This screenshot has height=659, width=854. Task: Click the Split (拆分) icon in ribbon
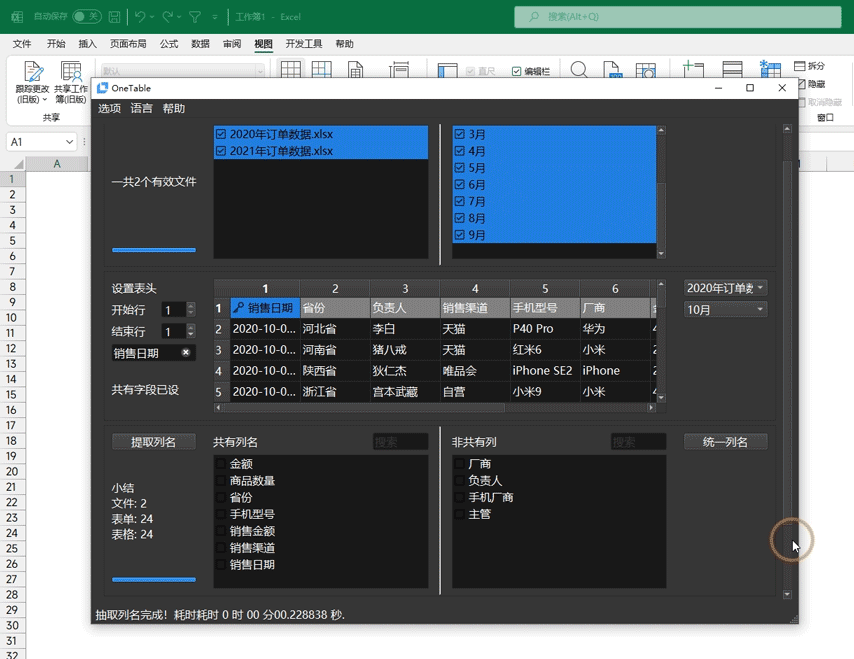click(x=800, y=66)
